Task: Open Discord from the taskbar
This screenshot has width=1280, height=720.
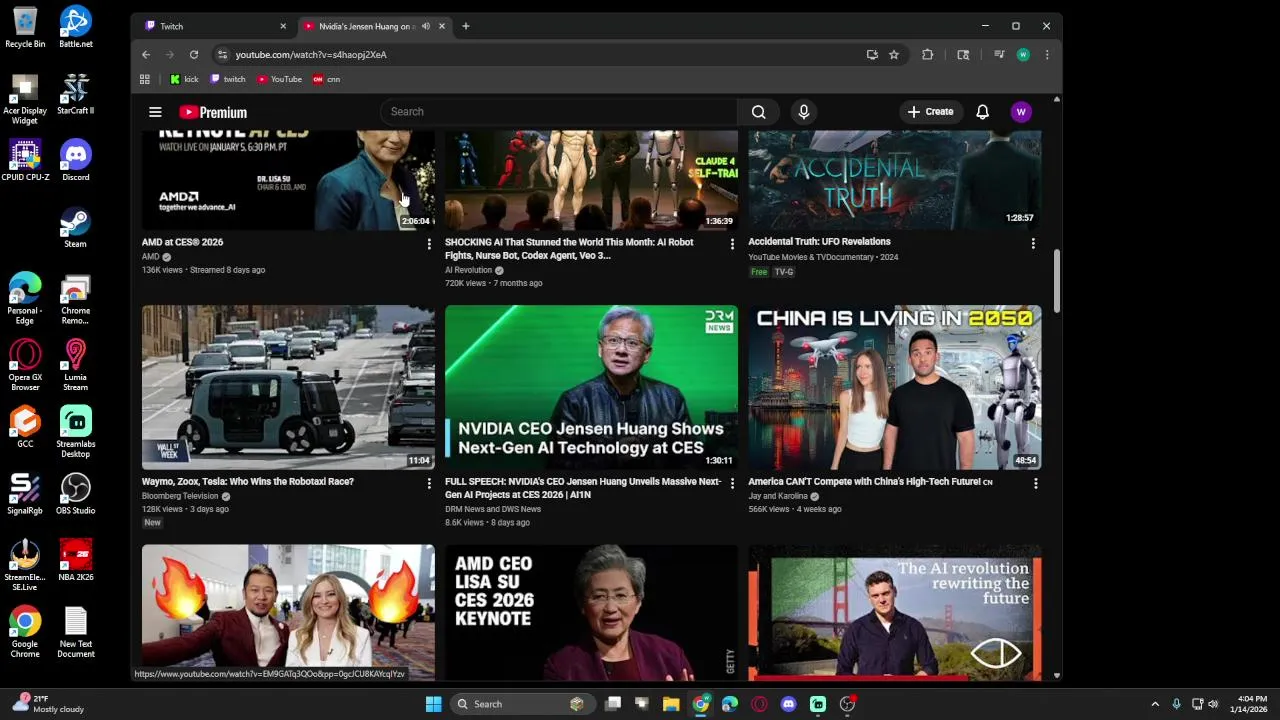Action: coord(788,704)
